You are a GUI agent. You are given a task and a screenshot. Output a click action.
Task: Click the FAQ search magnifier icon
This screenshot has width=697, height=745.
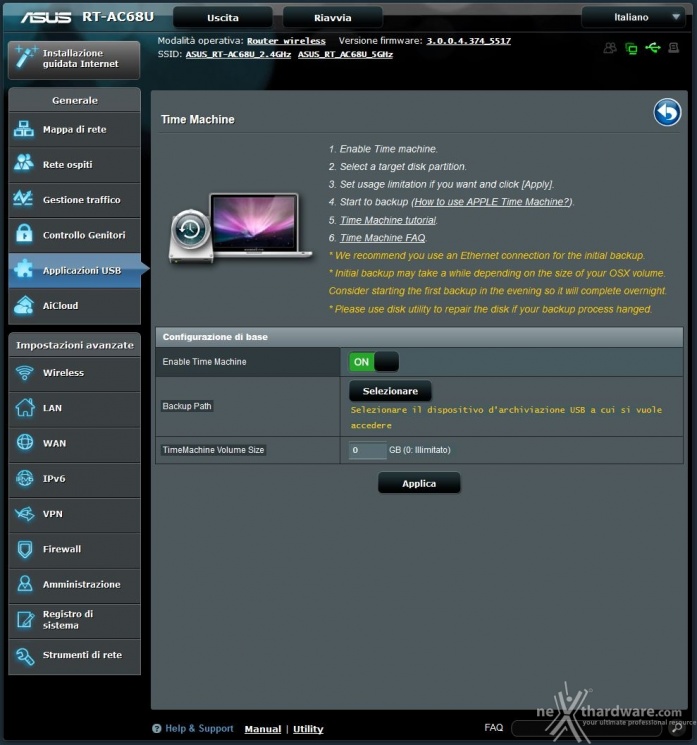point(677,728)
